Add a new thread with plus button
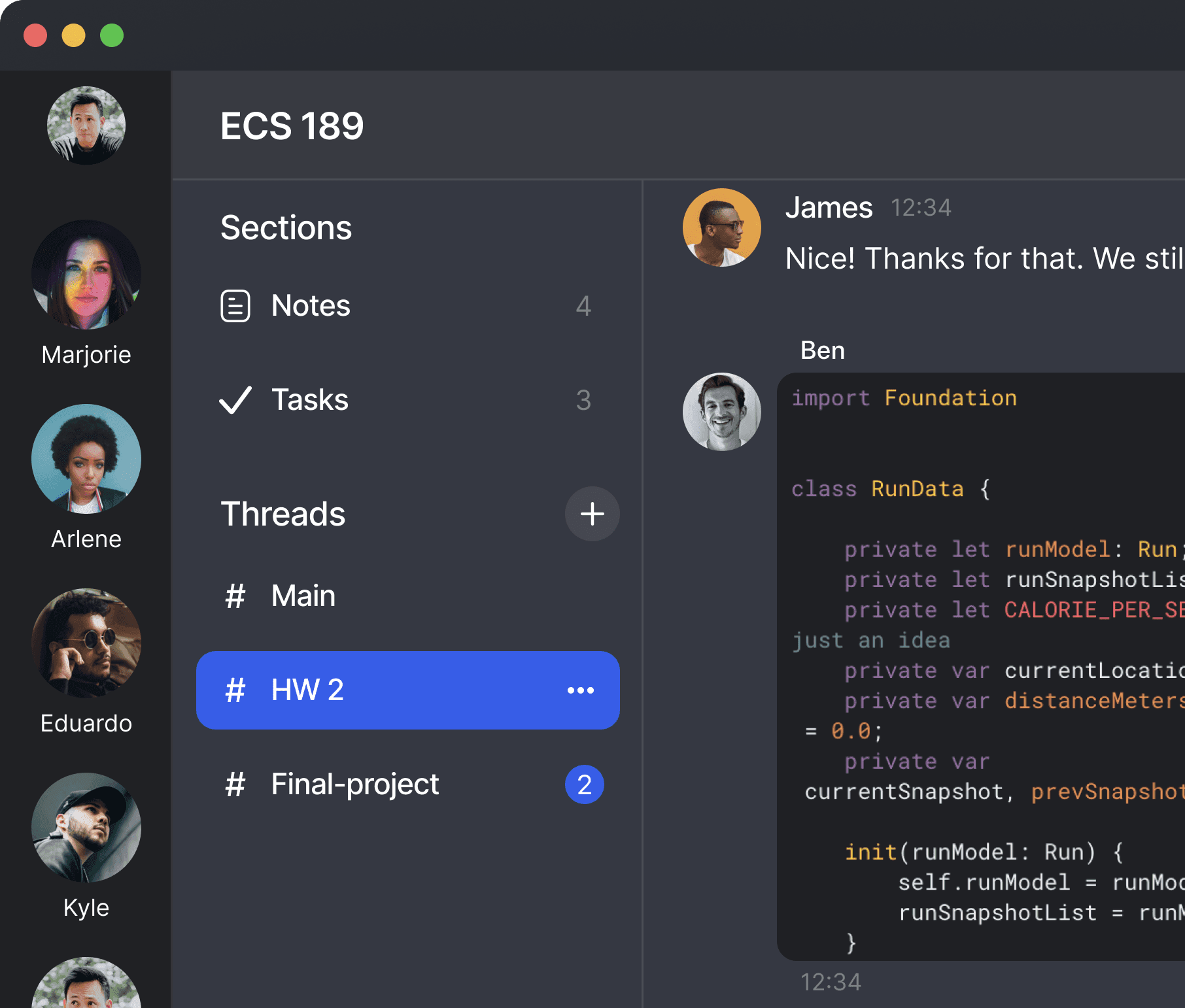Screen dimensions: 1185x1008 [x=592, y=514]
